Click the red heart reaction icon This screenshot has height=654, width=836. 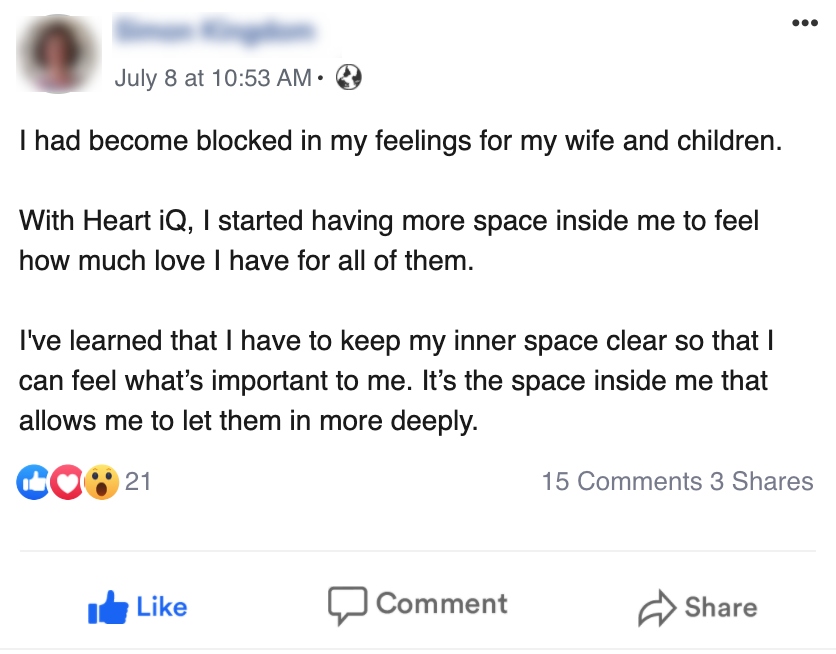[x=67, y=482]
